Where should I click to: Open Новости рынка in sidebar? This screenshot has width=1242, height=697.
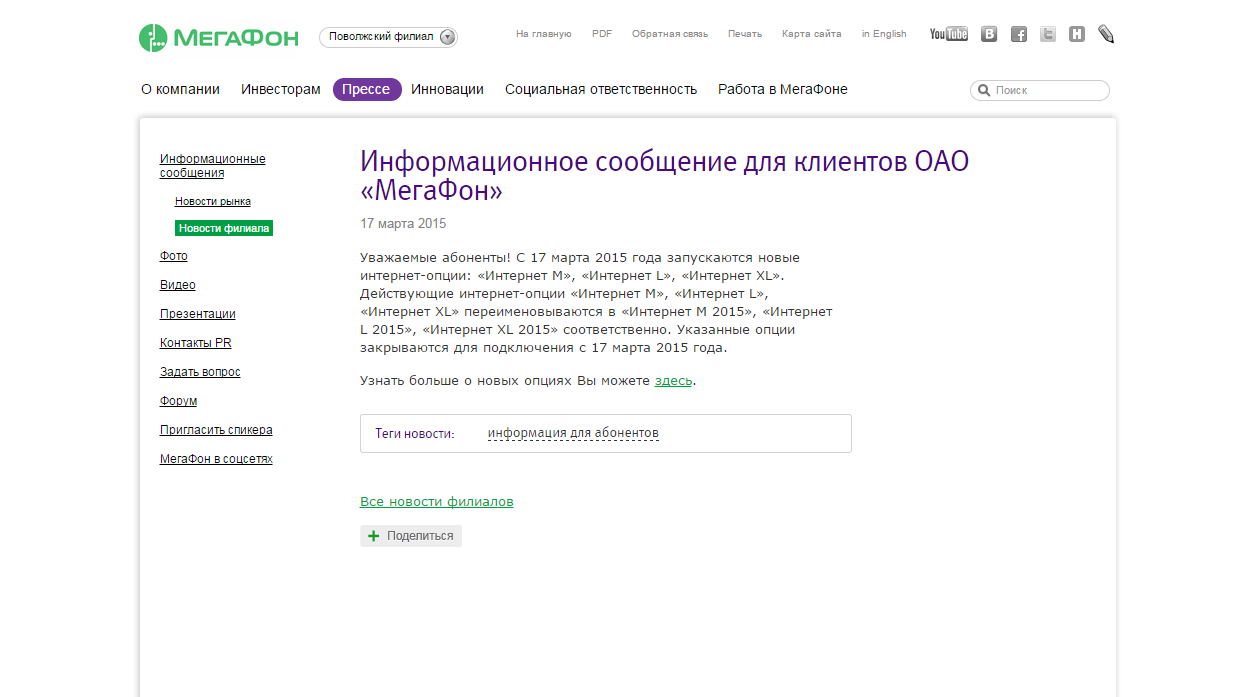[x=212, y=201]
